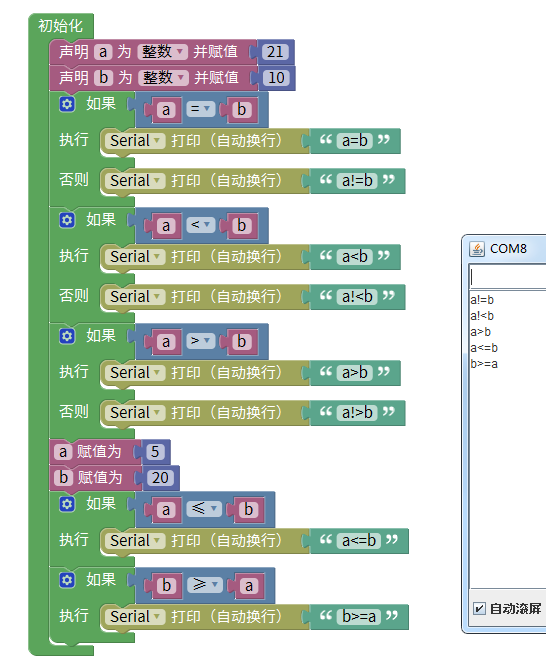
Task: Select the 'a 赋值为' assignment block
Action: (98, 452)
